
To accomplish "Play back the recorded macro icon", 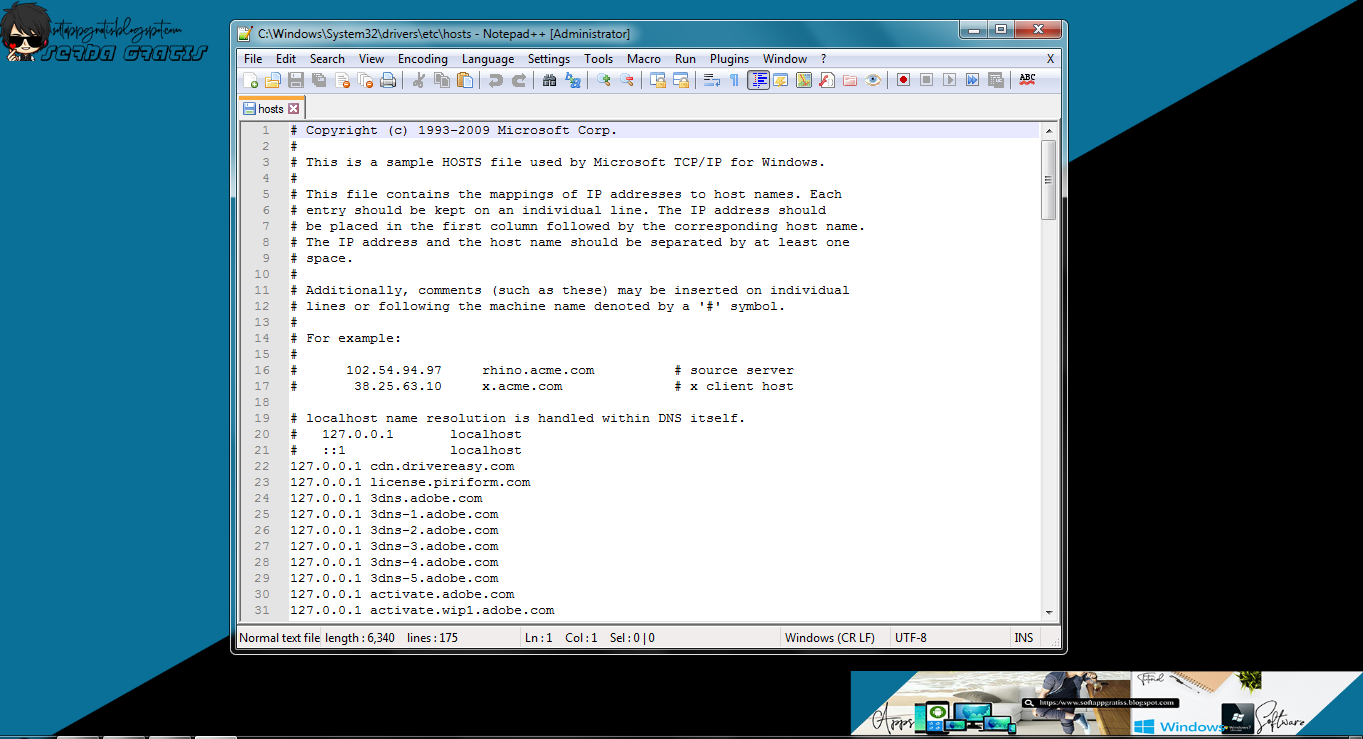I will coord(949,80).
